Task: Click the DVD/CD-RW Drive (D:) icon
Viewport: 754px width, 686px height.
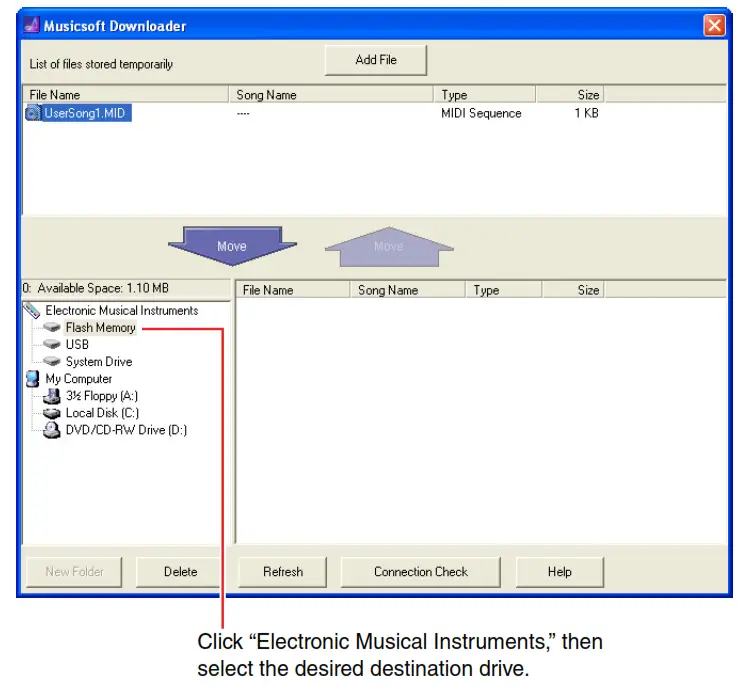Action: pos(51,430)
